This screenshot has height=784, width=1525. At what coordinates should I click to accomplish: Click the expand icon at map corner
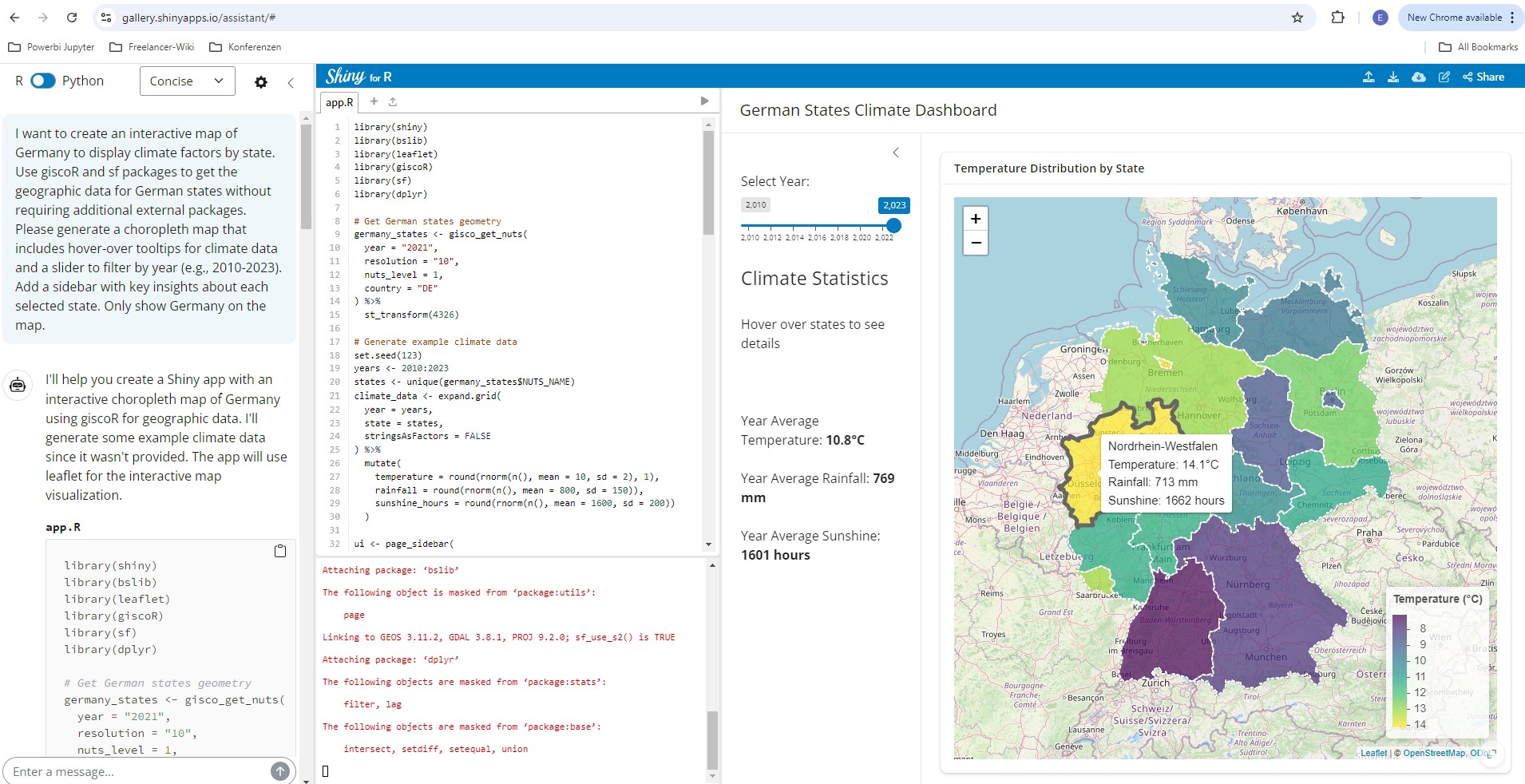click(x=1491, y=753)
